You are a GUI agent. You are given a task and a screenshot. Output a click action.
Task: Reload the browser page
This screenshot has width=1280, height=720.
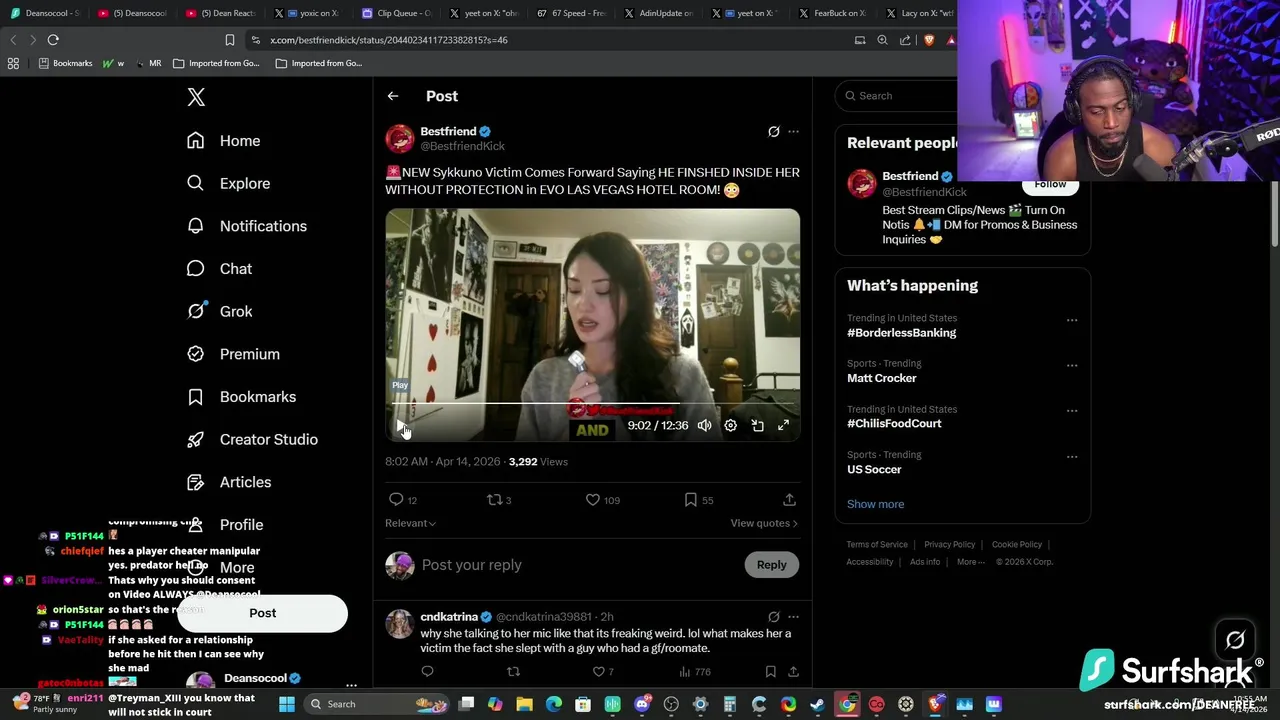click(53, 40)
